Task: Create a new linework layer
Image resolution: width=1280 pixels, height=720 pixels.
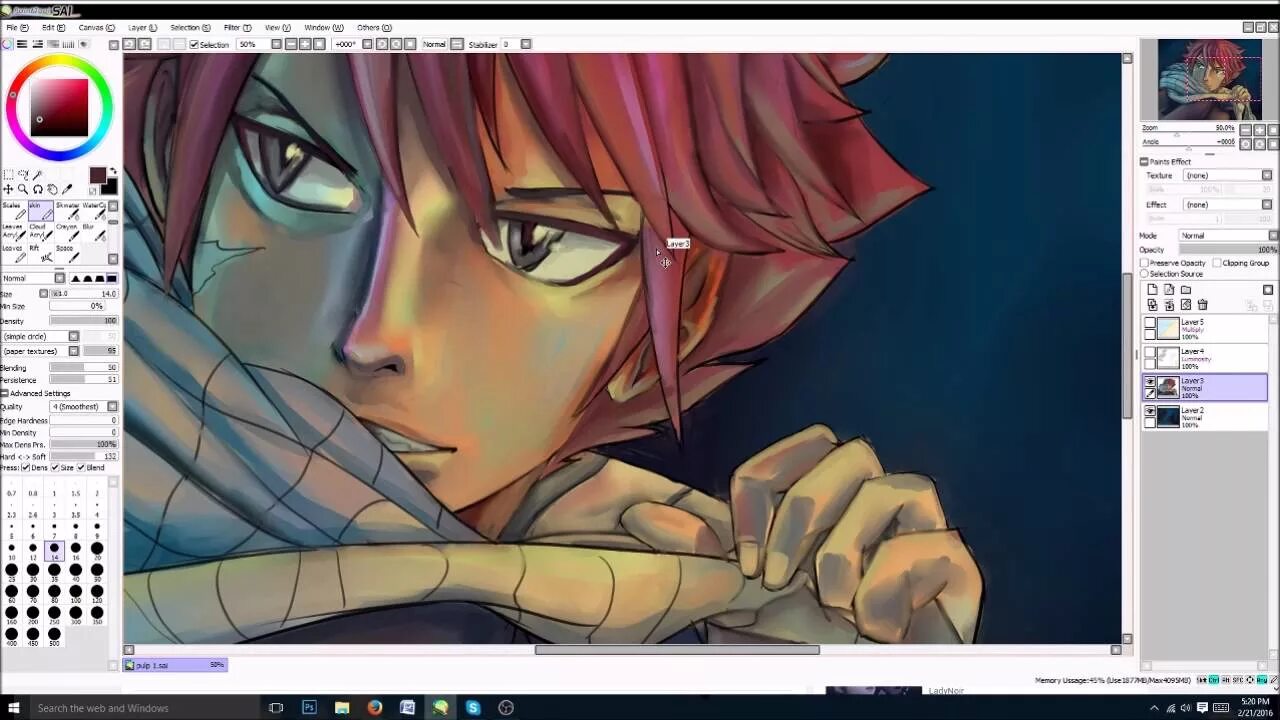Action: [1169, 290]
